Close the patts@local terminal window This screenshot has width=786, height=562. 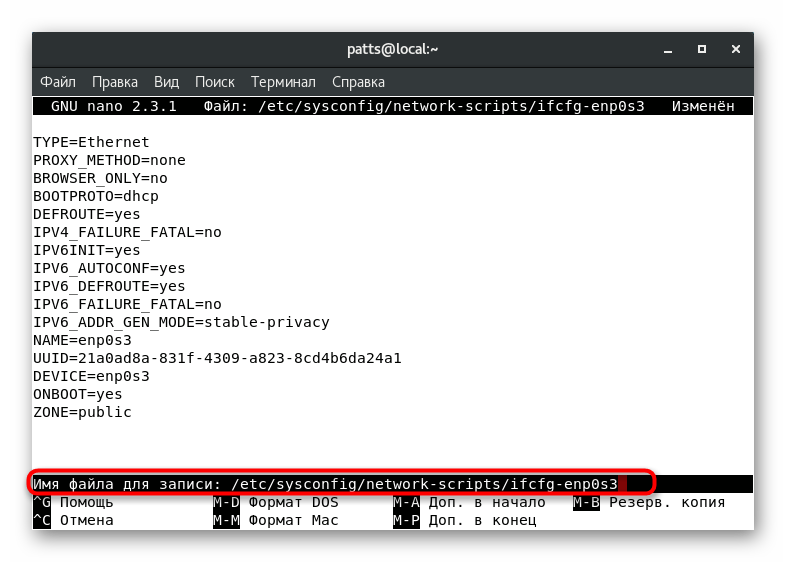(x=736, y=49)
